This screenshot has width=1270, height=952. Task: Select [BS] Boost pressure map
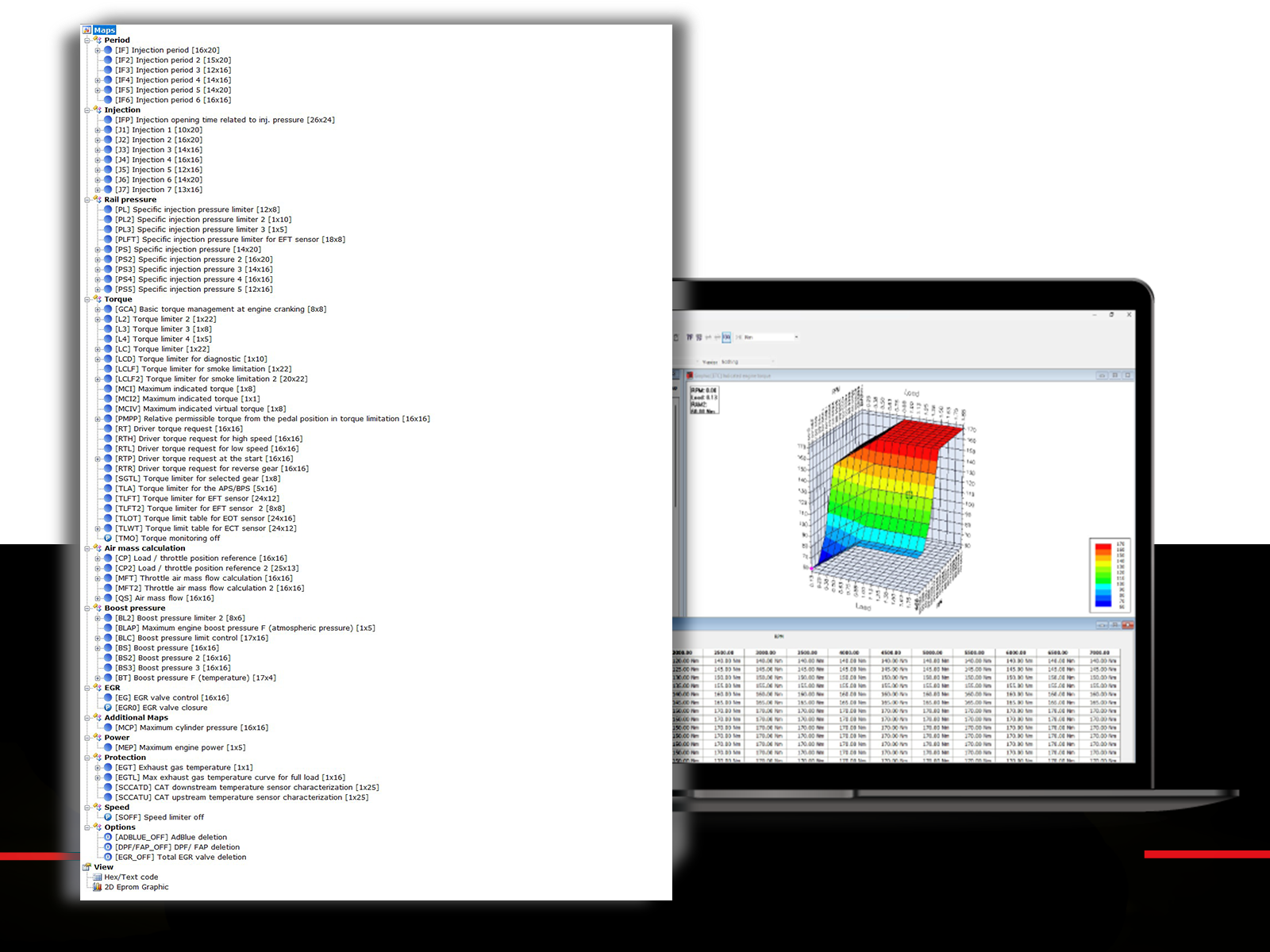[167, 648]
